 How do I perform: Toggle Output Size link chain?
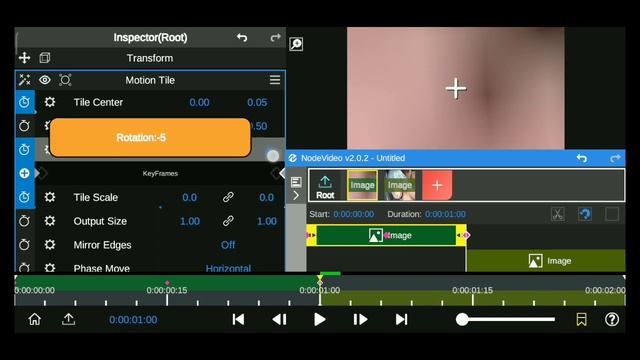point(228,221)
